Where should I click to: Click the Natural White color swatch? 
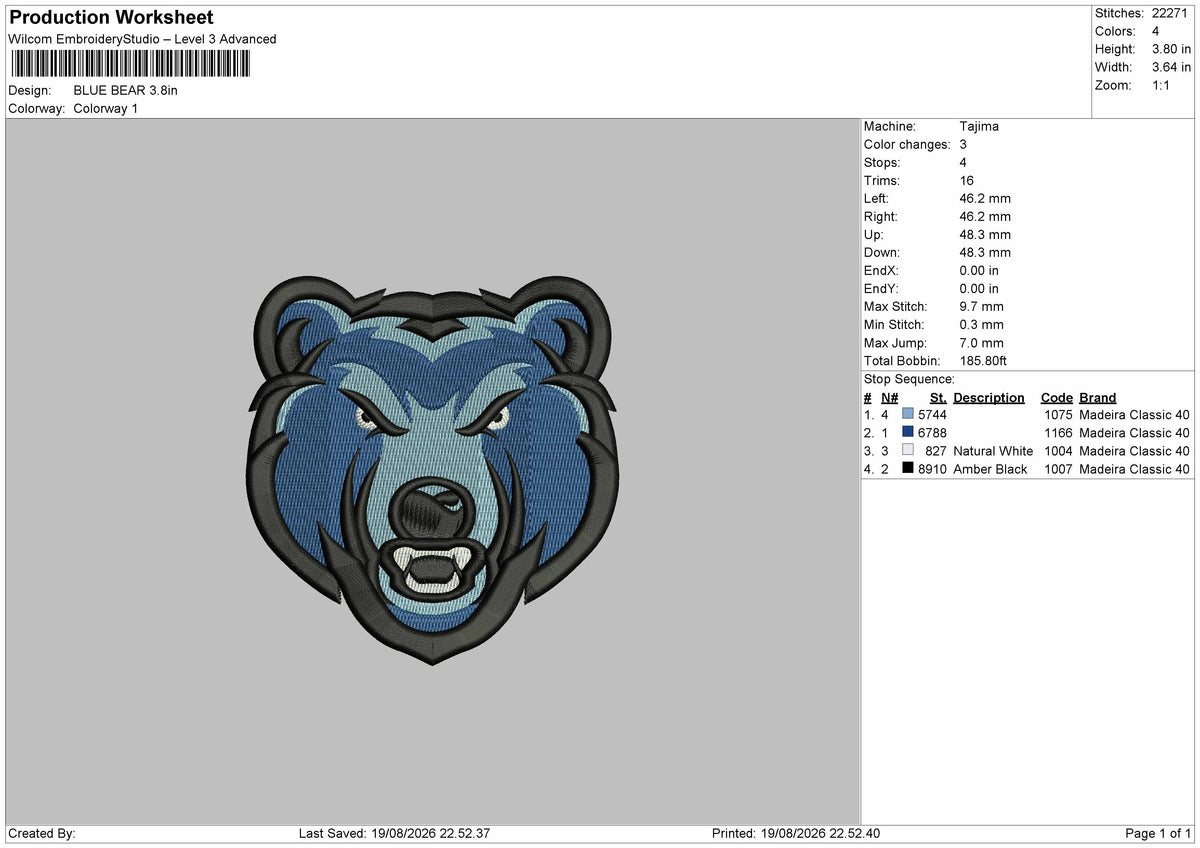pyautogui.click(x=908, y=450)
